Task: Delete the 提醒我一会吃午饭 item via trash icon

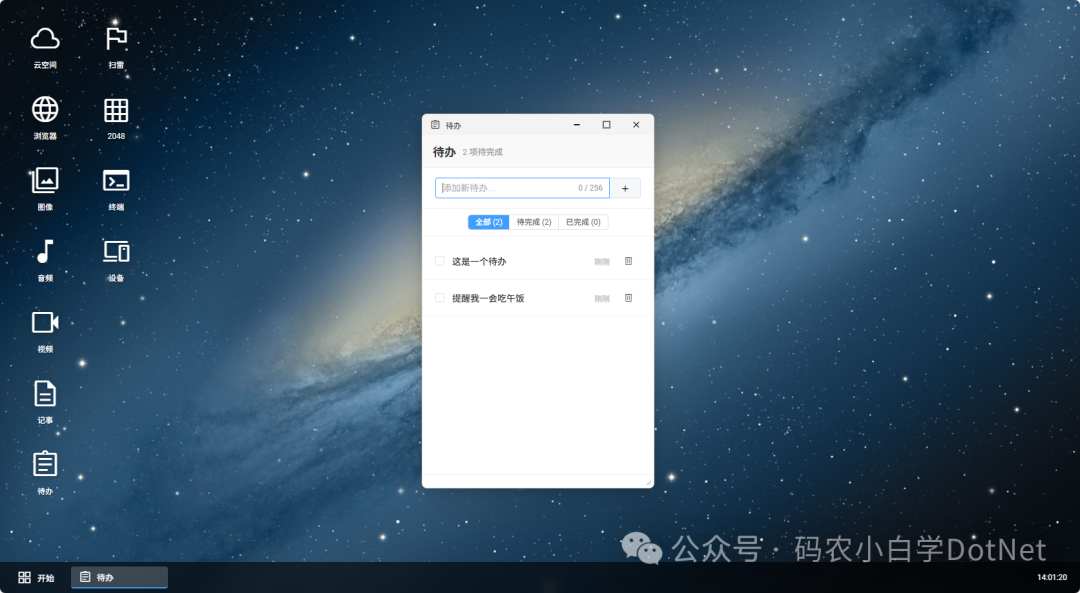Action: [x=628, y=298]
